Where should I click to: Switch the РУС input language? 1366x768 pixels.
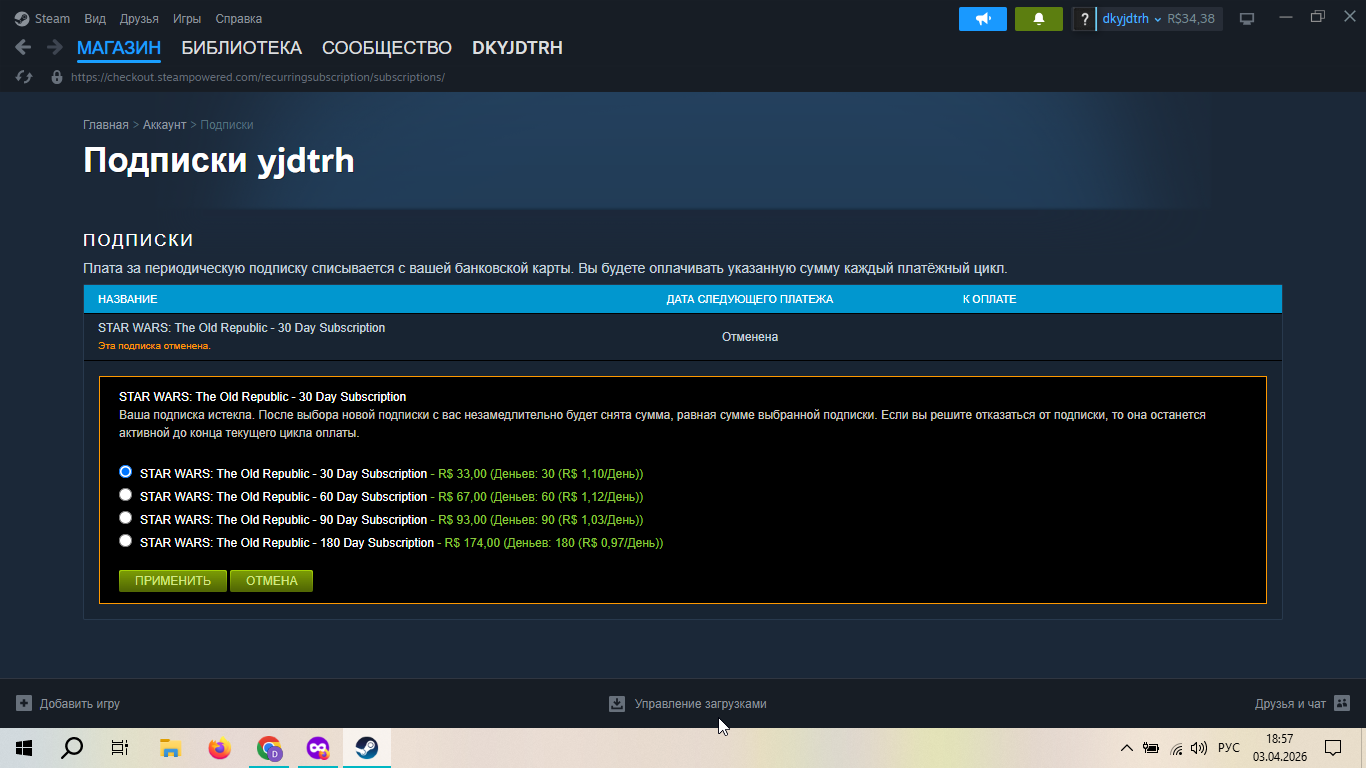[x=1229, y=748]
